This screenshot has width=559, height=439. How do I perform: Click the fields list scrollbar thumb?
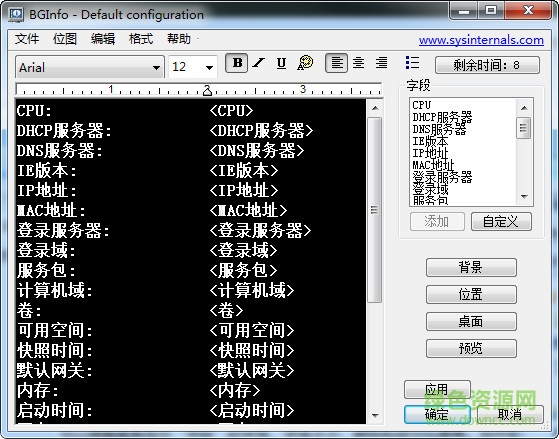click(524, 128)
